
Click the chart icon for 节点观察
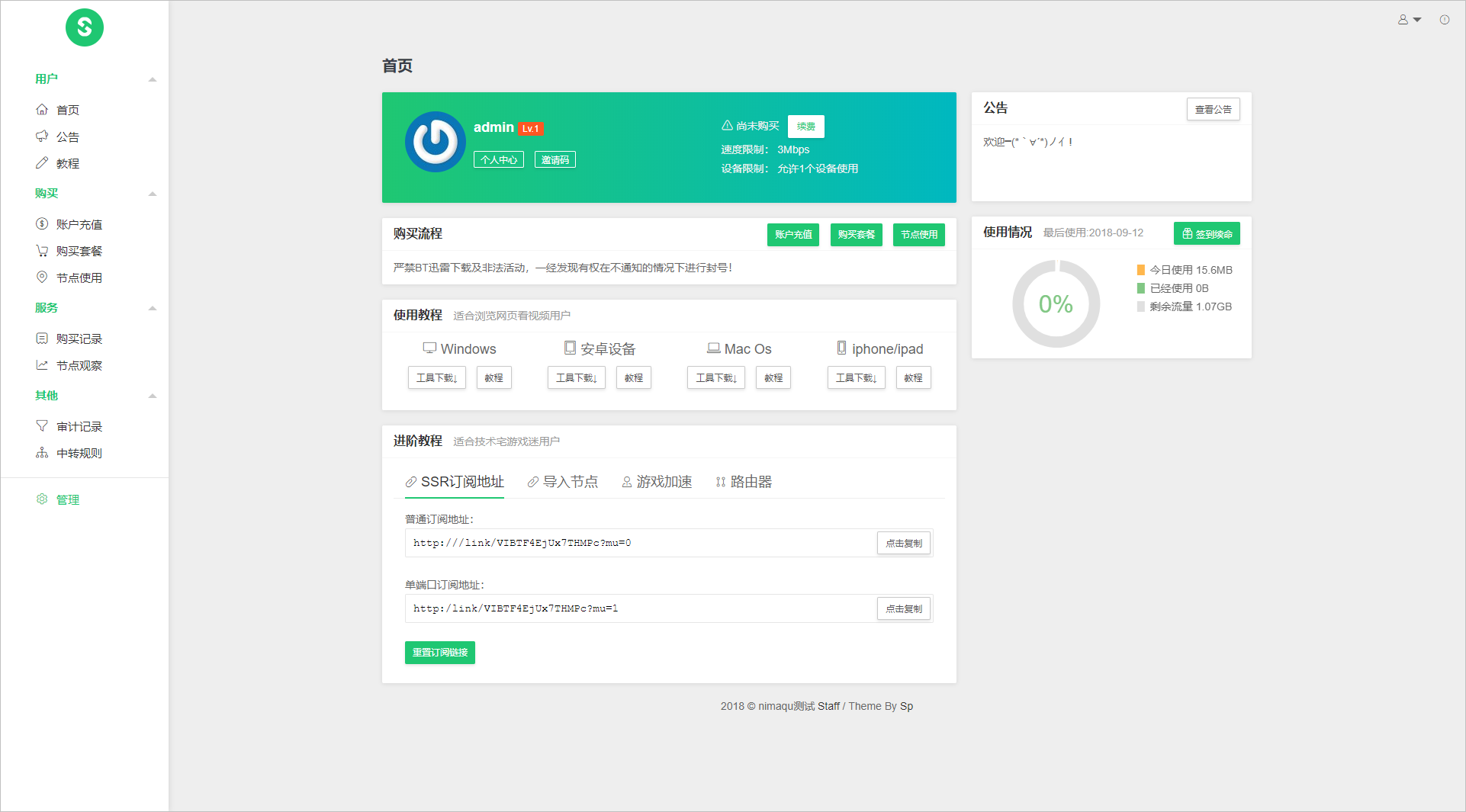click(x=42, y=364)
